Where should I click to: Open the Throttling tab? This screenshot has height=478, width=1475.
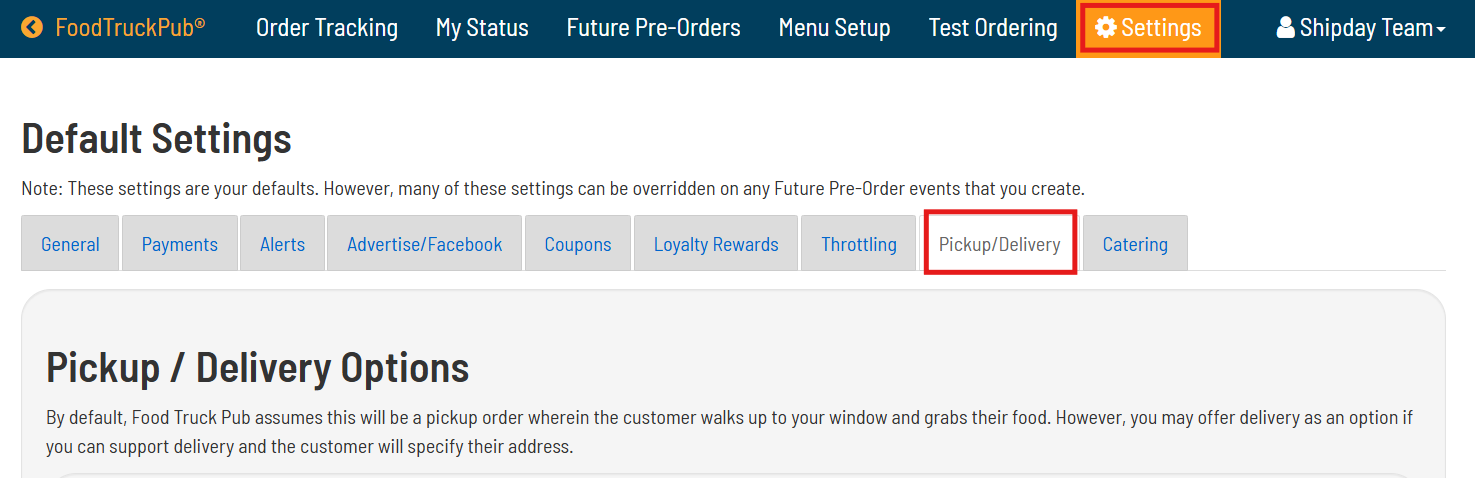pos(859,244)
